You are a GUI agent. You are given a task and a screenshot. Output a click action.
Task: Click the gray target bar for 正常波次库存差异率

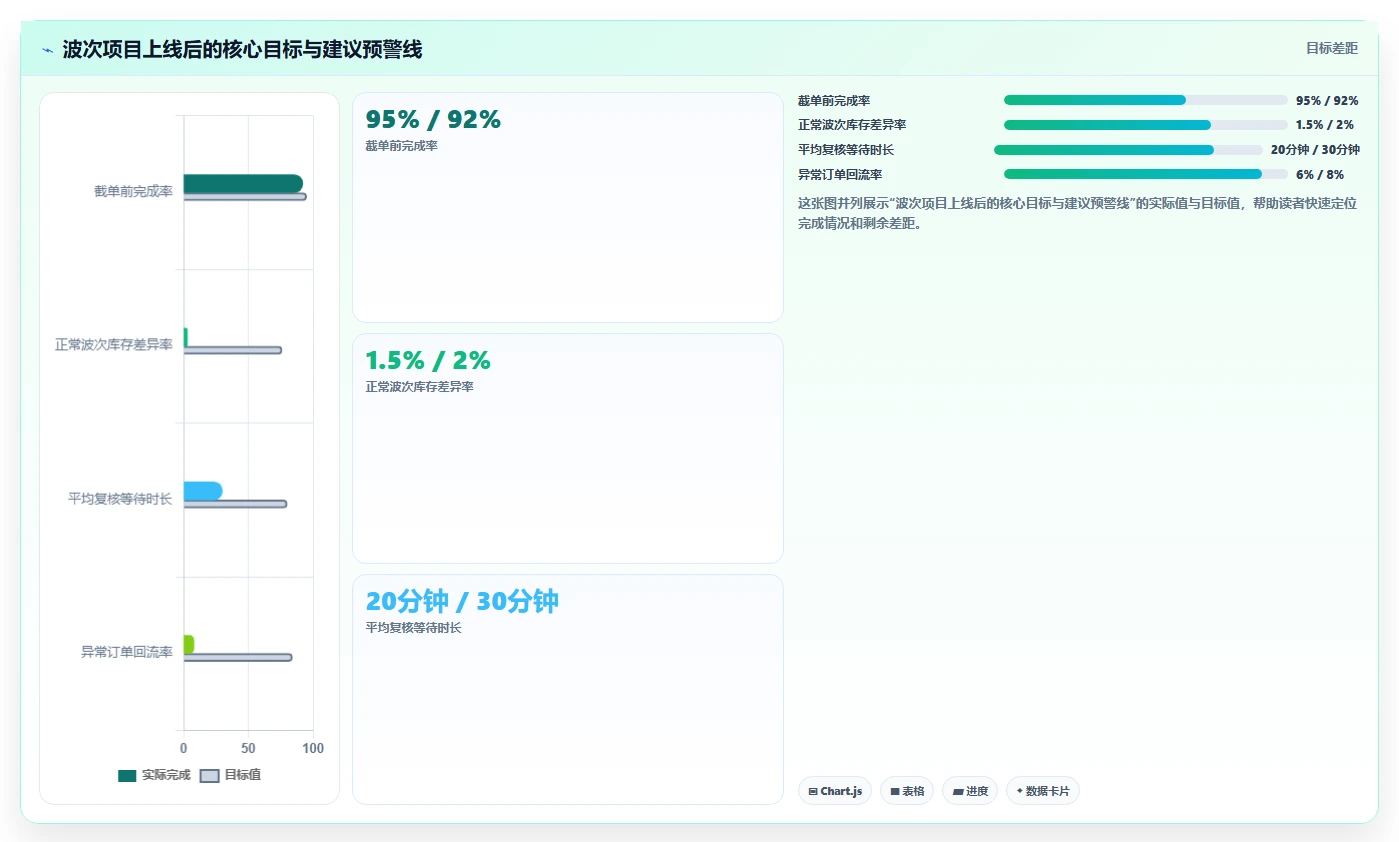tap(233, 350)
